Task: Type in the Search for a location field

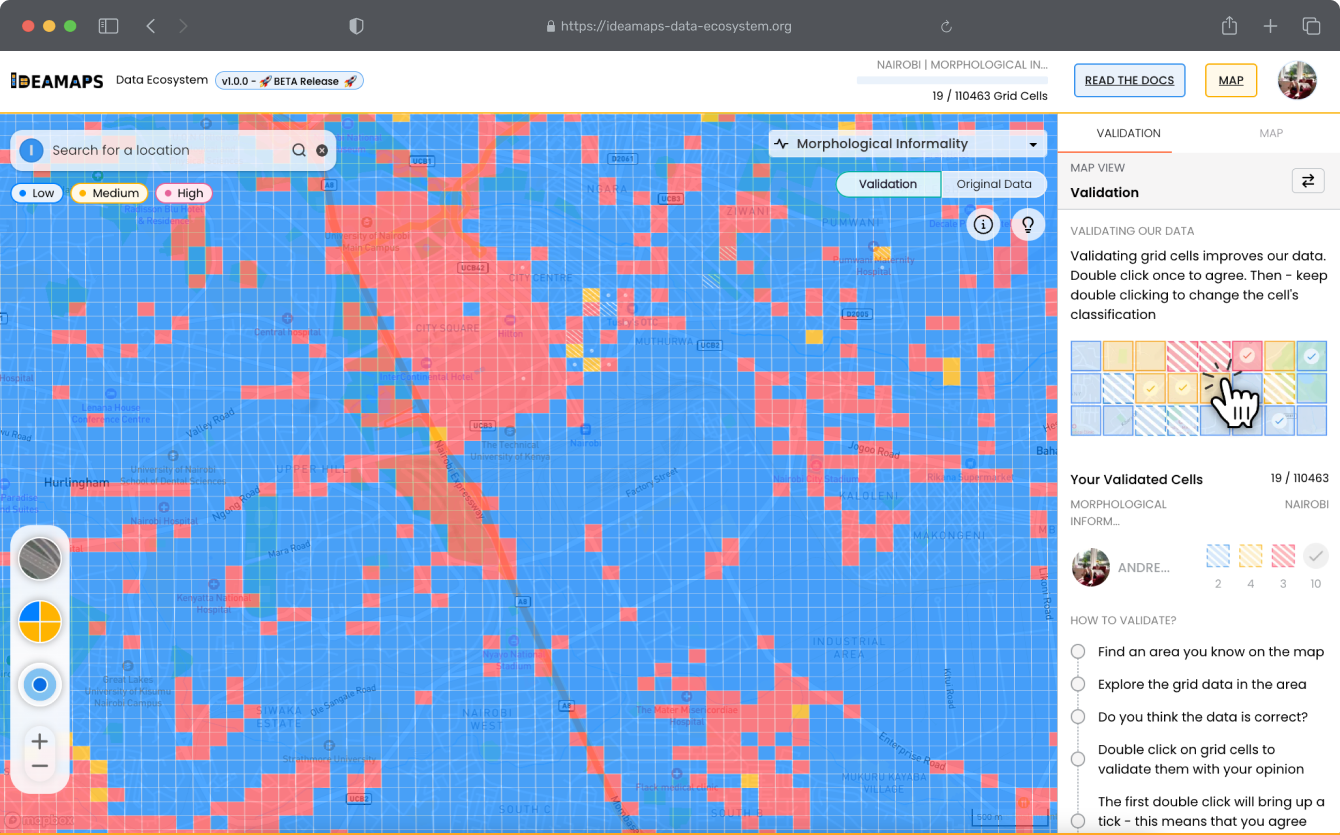Action: pos(165,150)
